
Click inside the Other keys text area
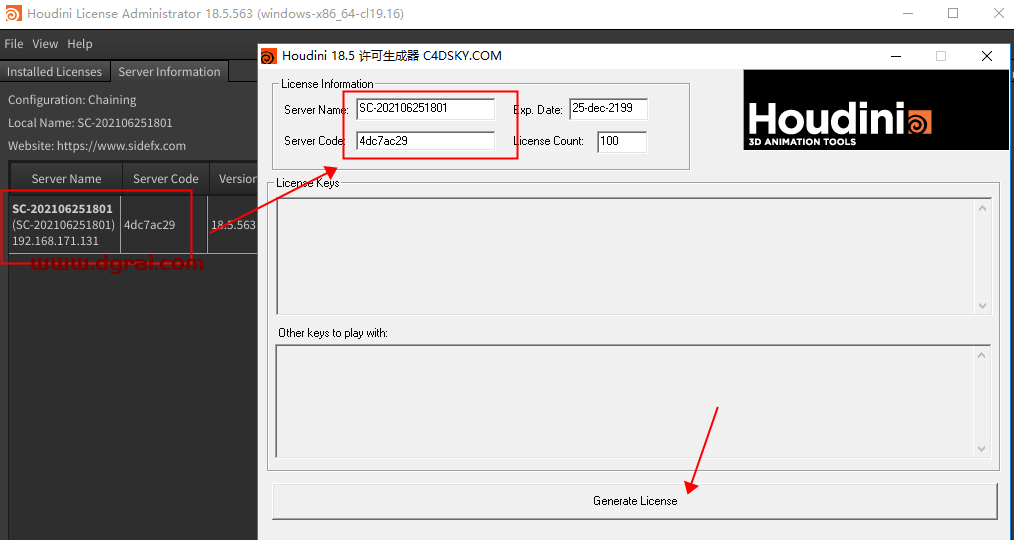[626, 402]
